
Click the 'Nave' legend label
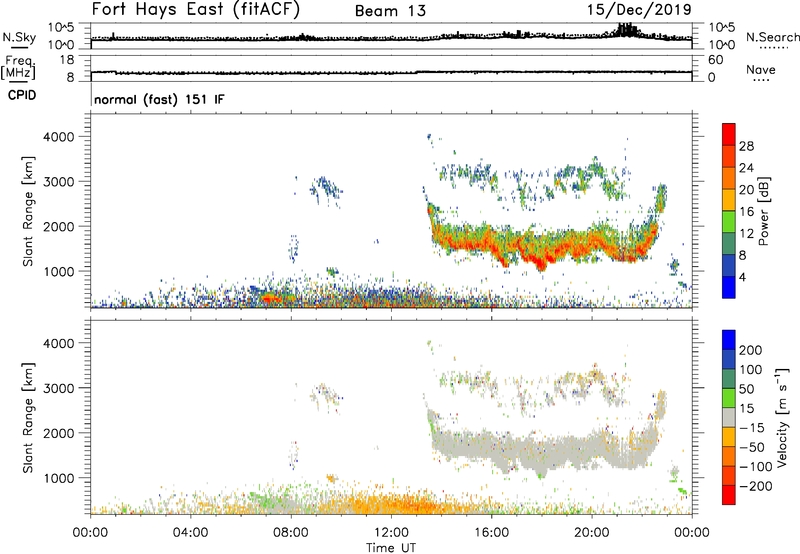click(761, 69)
